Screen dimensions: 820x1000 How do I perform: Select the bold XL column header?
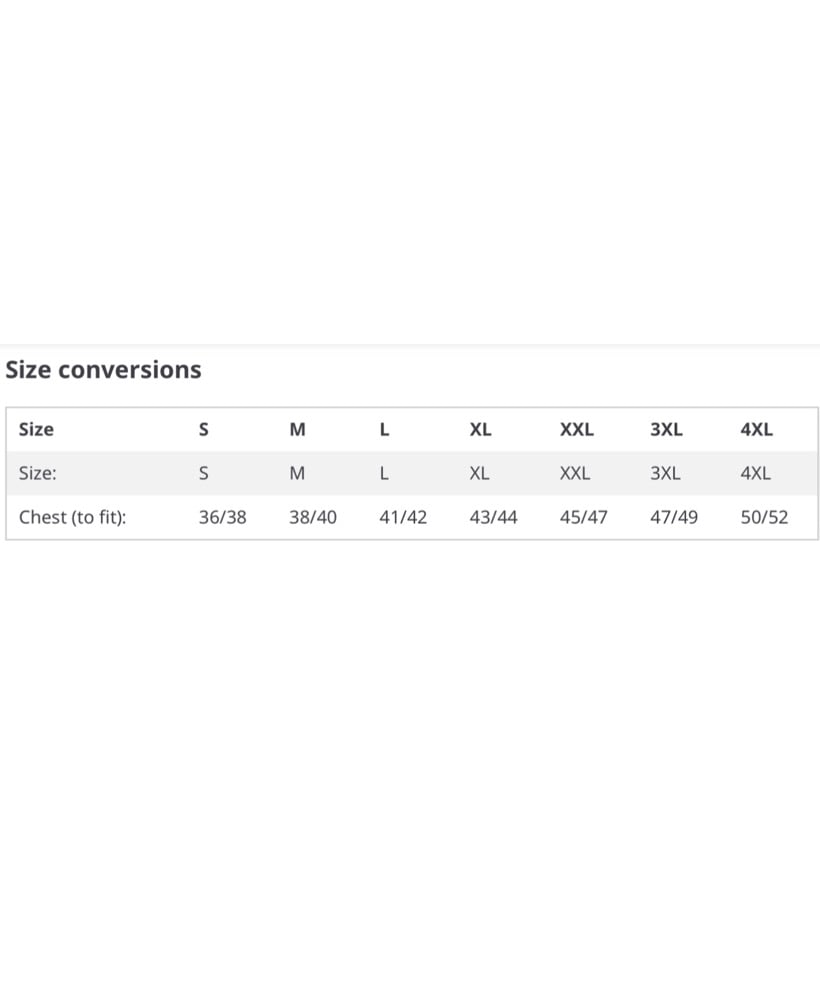pyautogui.click(x=480, y=429)
